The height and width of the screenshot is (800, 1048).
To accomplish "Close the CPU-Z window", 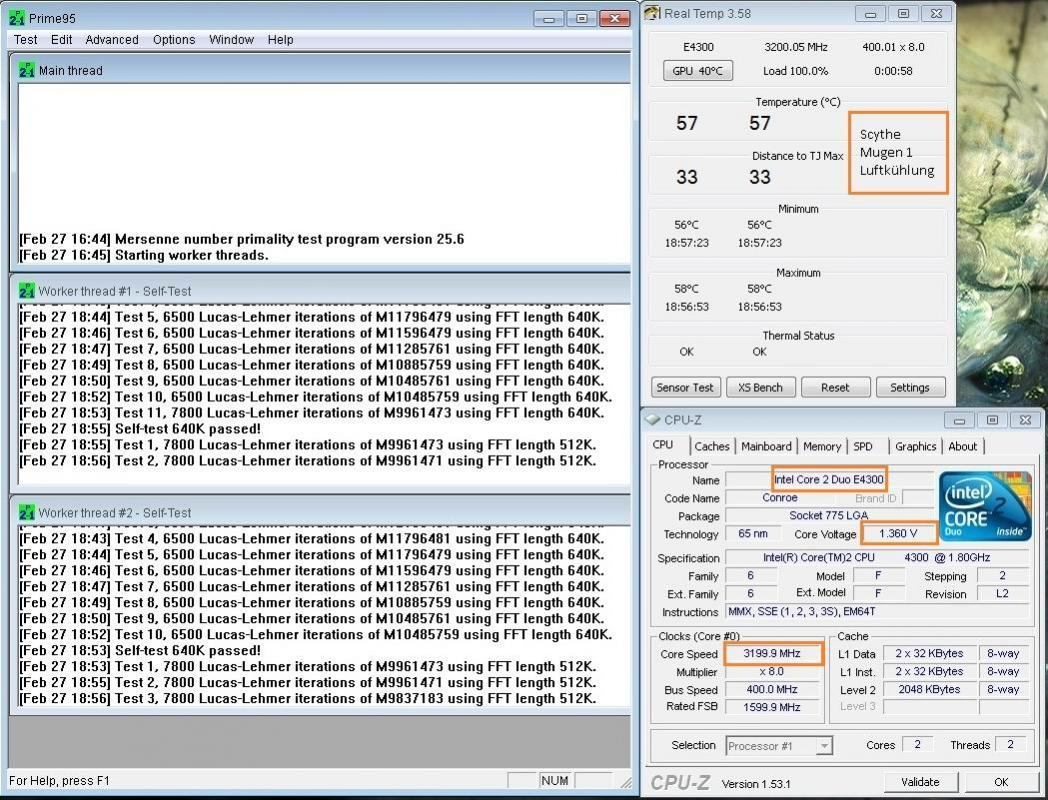I will (1025, 420).
